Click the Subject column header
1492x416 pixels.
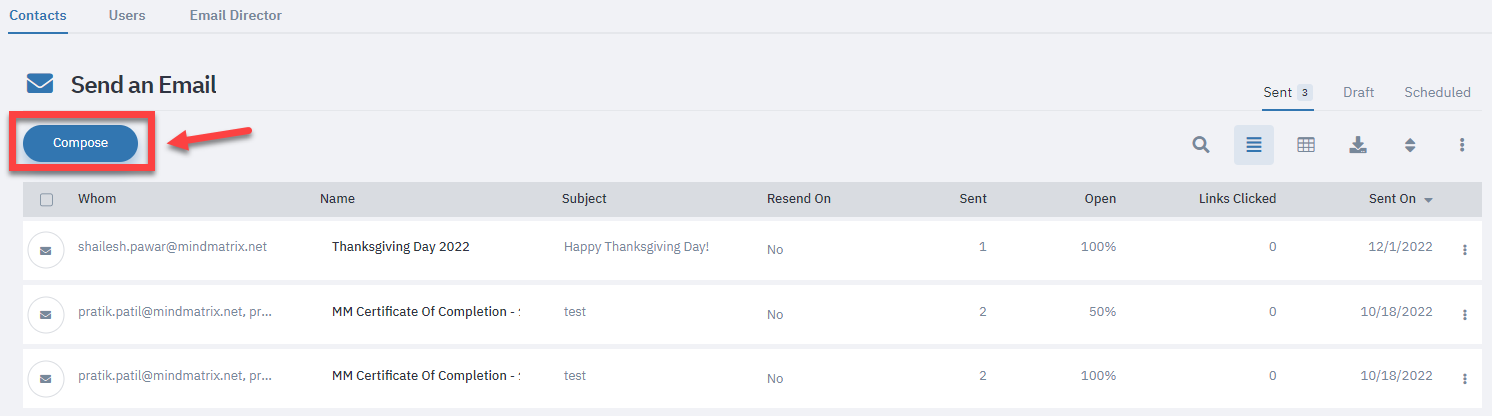(584, 199)
